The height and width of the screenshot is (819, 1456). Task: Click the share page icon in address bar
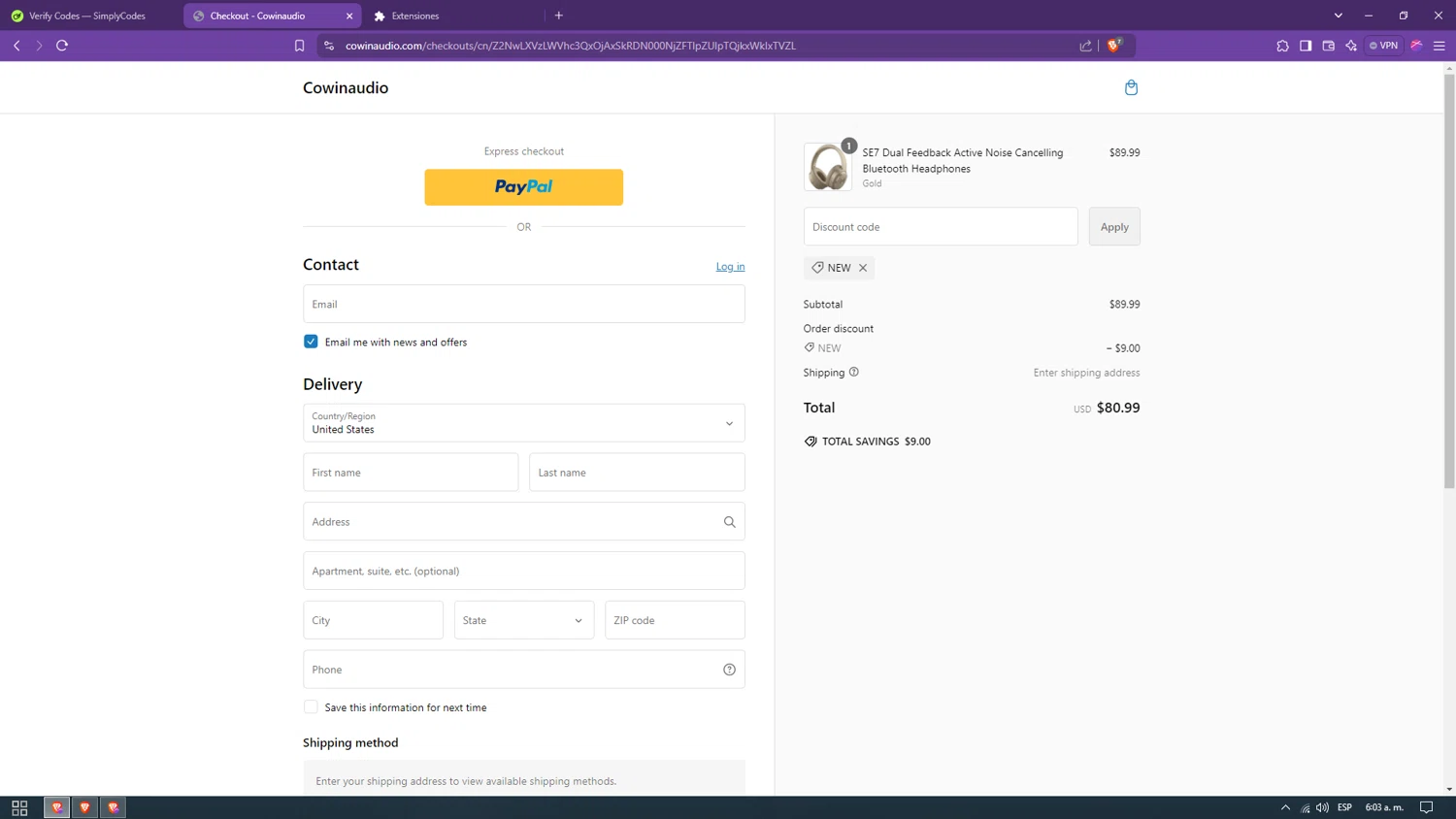pos(1085,46)
